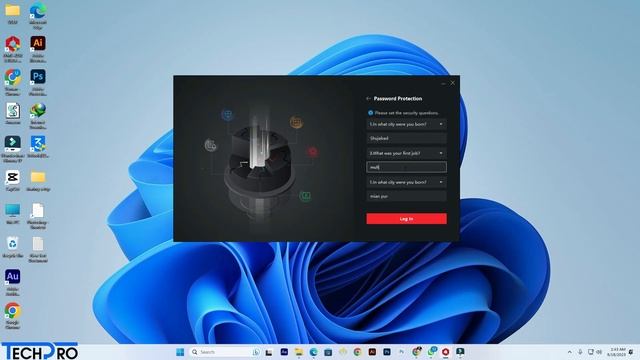Image resolution: width=640 pixels, height=360 pixels.
Task: Select the New Text Document file on desktop
Action: coord(38,249)
